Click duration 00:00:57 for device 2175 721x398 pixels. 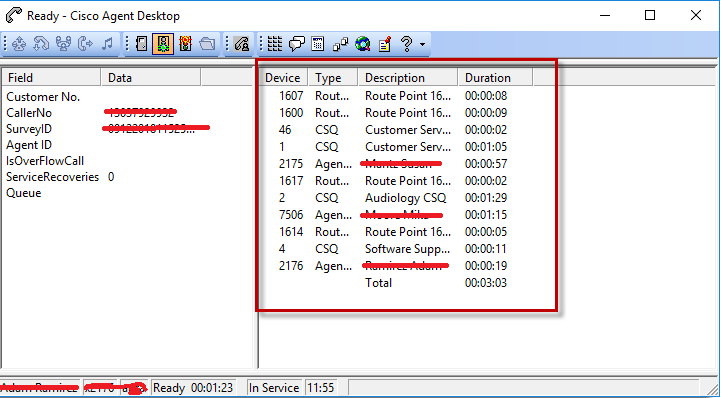coord(486,164)
